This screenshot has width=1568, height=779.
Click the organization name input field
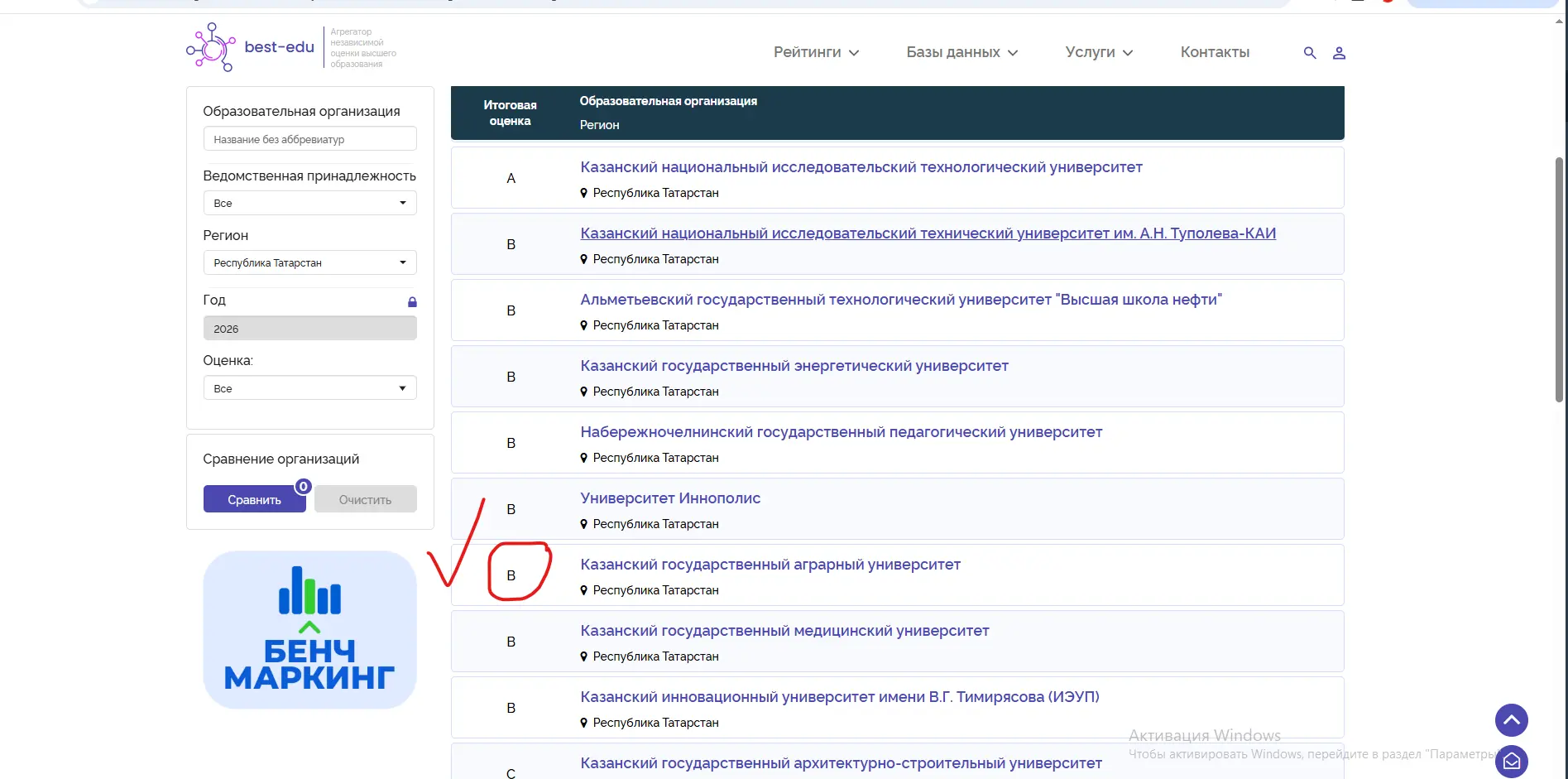309,139
